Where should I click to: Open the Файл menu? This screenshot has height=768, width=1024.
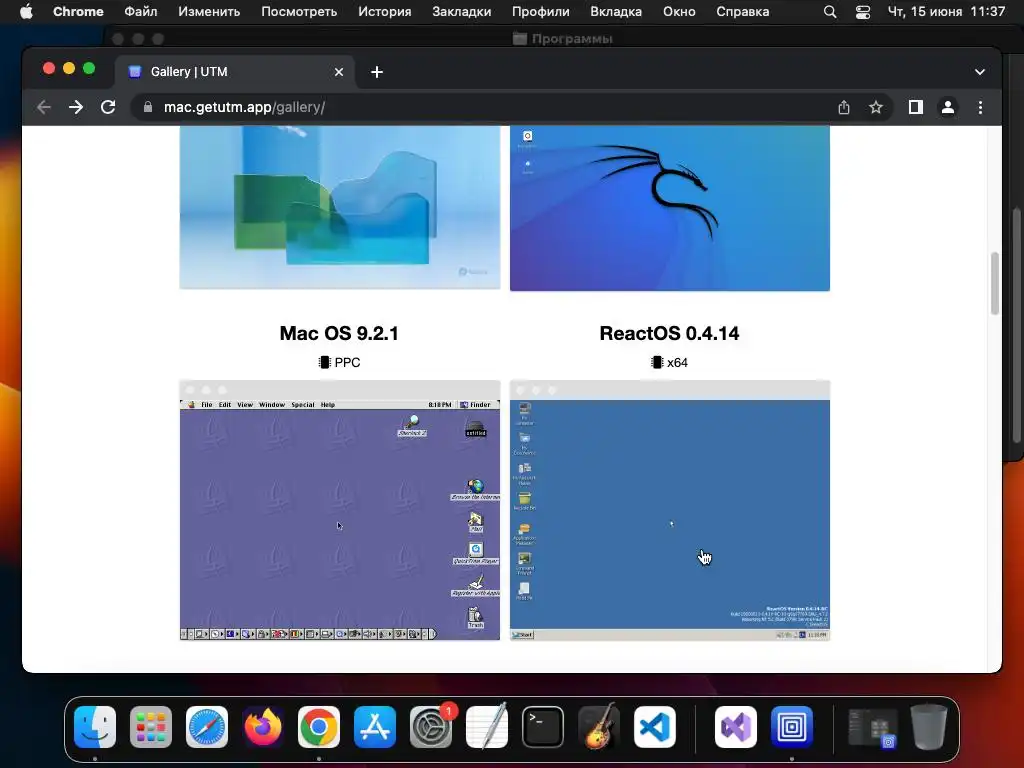140,12
